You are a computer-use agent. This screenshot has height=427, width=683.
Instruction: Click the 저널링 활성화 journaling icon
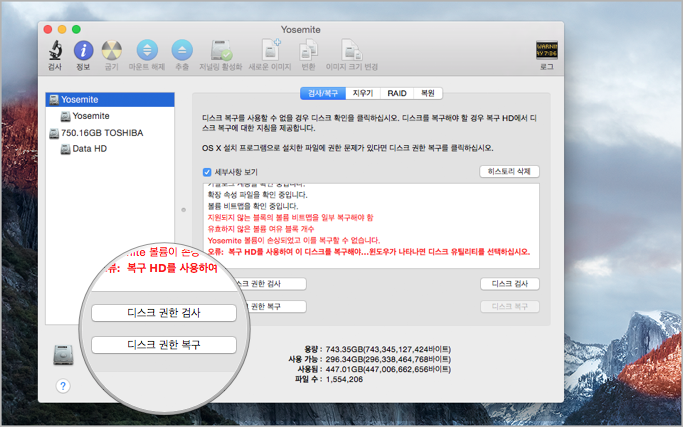point(221,51)
